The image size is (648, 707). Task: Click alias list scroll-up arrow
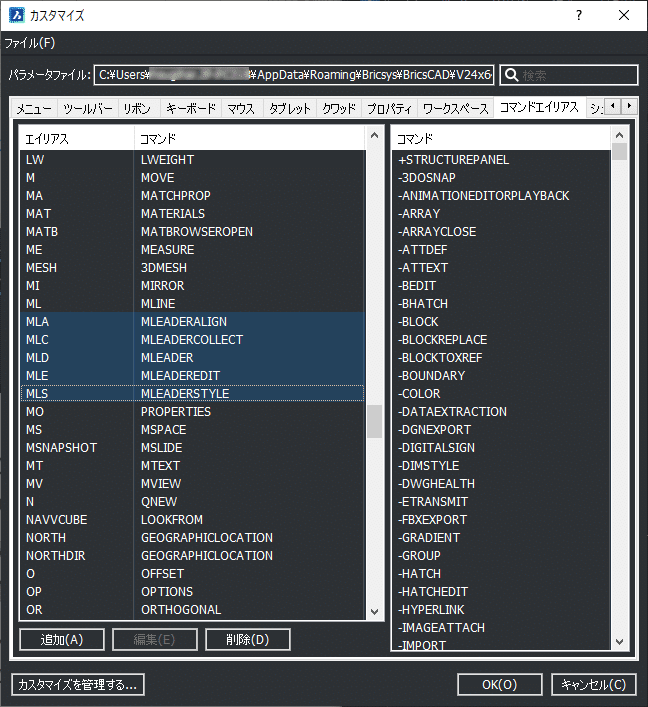(x=374, y=135)
